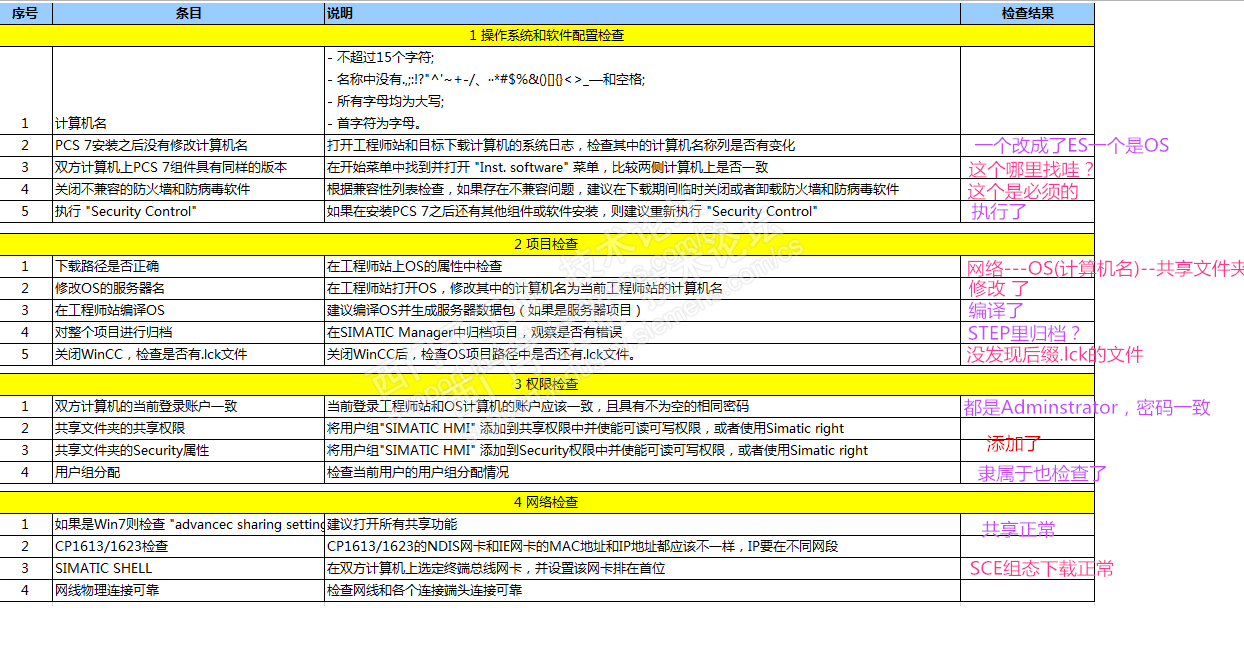Click description 在双方计算机上选定终端总线网卡
Screen dimensions: 1244x649
[x=496, y=568]
